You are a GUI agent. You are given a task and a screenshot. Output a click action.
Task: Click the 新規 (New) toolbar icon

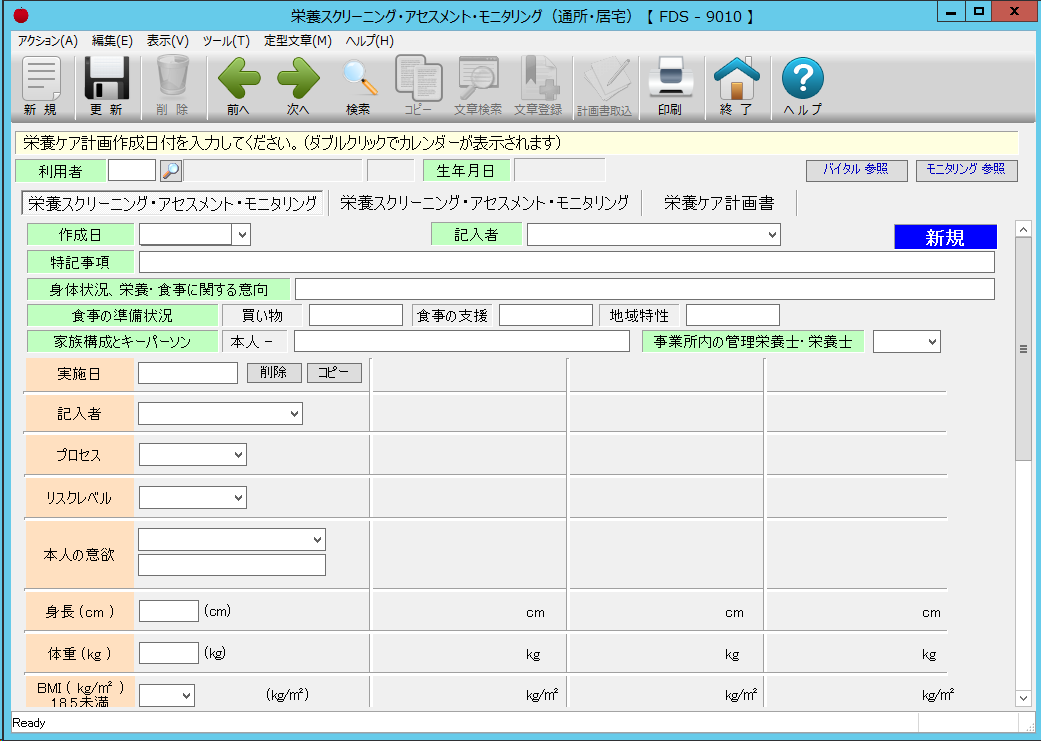41,86
